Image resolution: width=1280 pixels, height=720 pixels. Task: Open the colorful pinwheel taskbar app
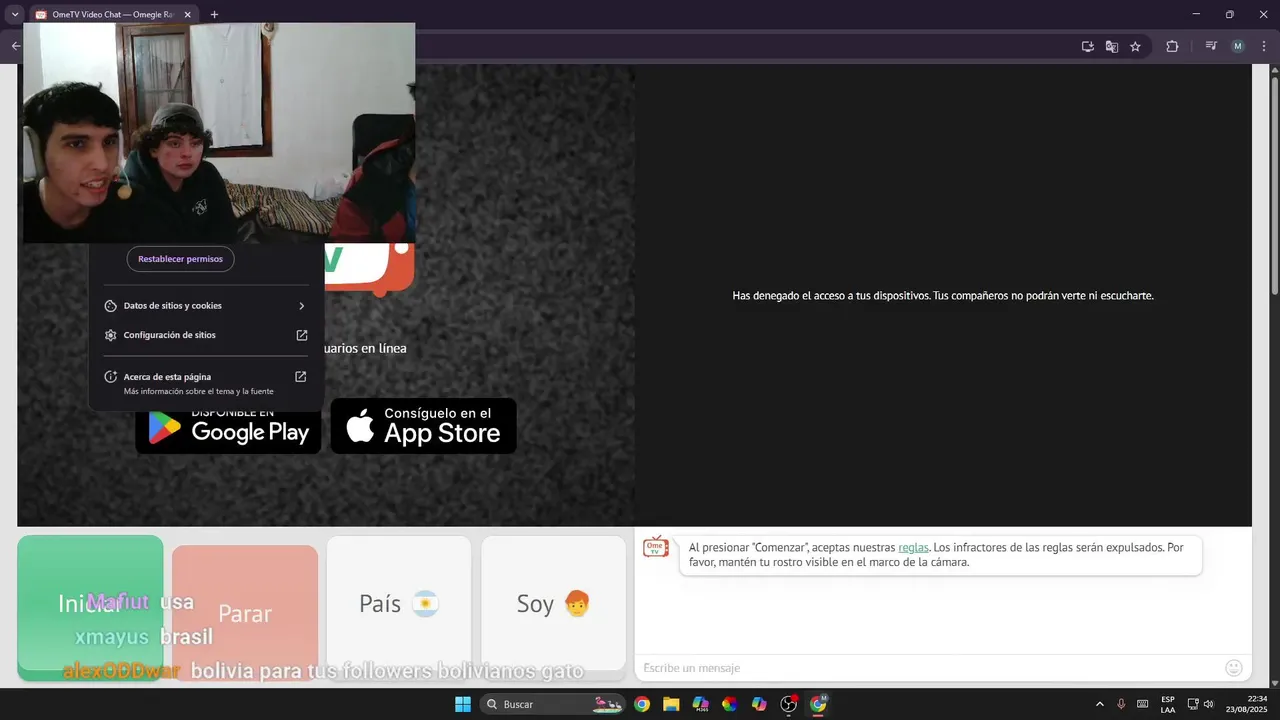coord(729,704)
